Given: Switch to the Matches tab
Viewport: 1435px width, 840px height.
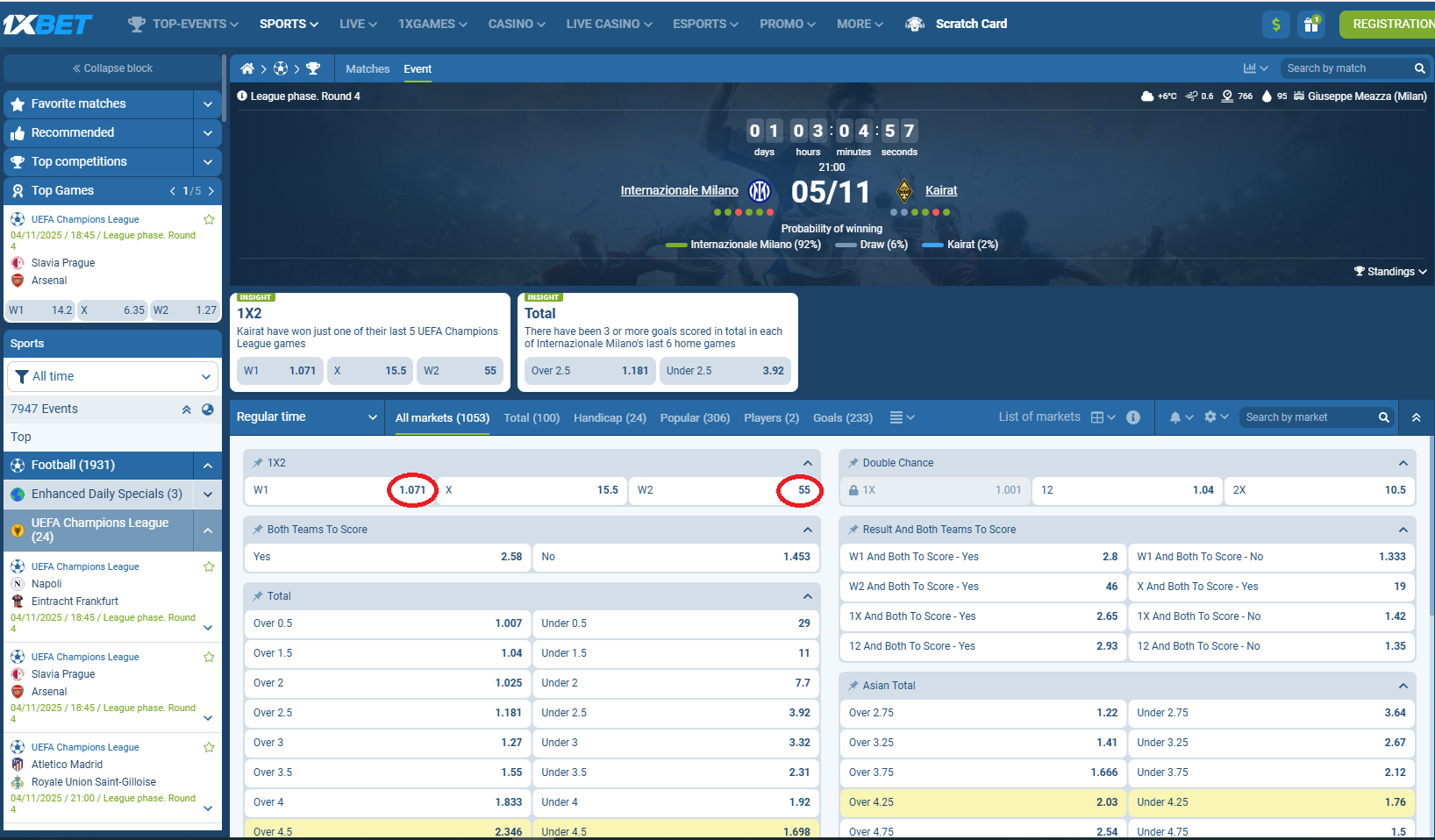Looking at the screenshot, I should pyautogui.click(x=368, y=69).
